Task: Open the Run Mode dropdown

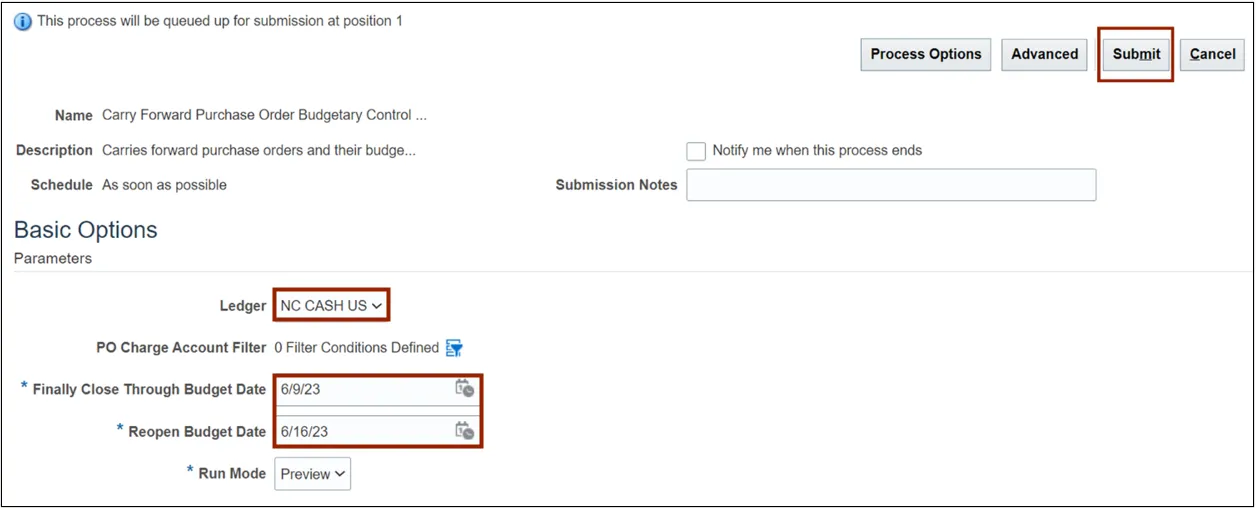Action: point(312,474)
